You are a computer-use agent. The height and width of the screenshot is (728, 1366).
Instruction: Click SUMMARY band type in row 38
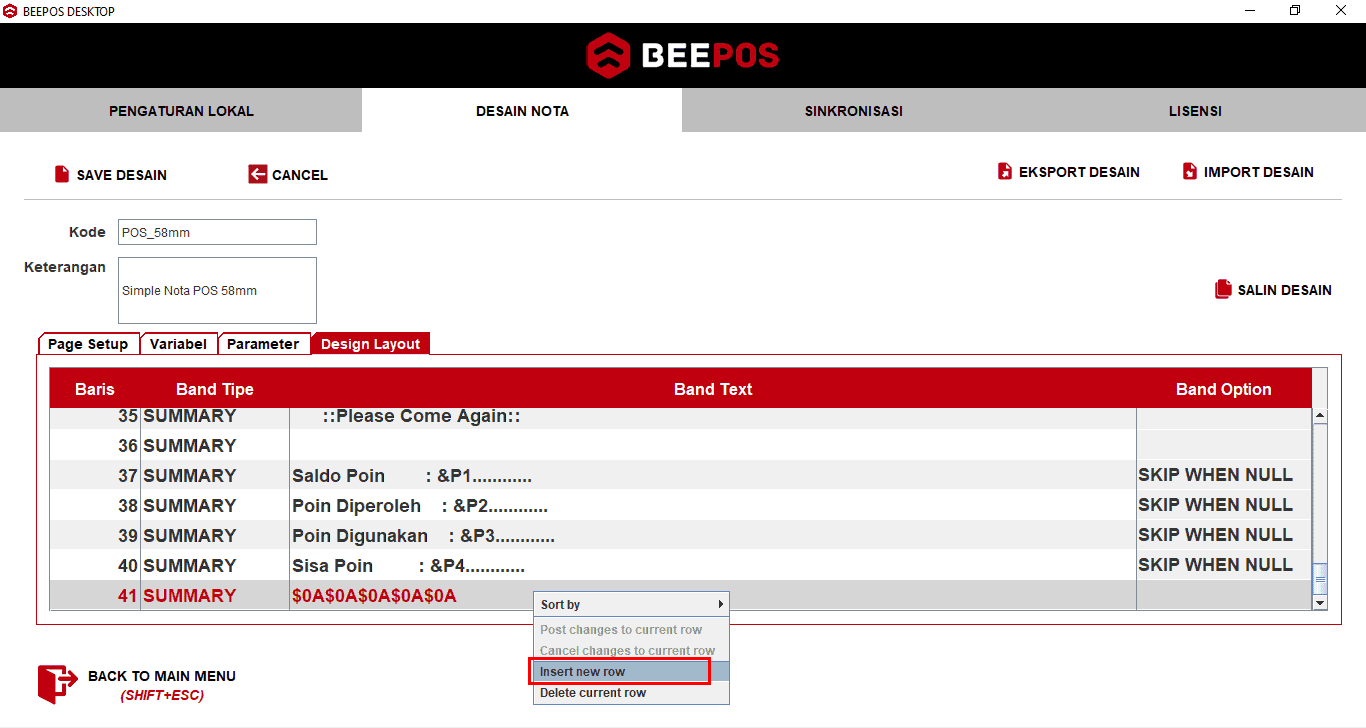[x=215, y=506]
